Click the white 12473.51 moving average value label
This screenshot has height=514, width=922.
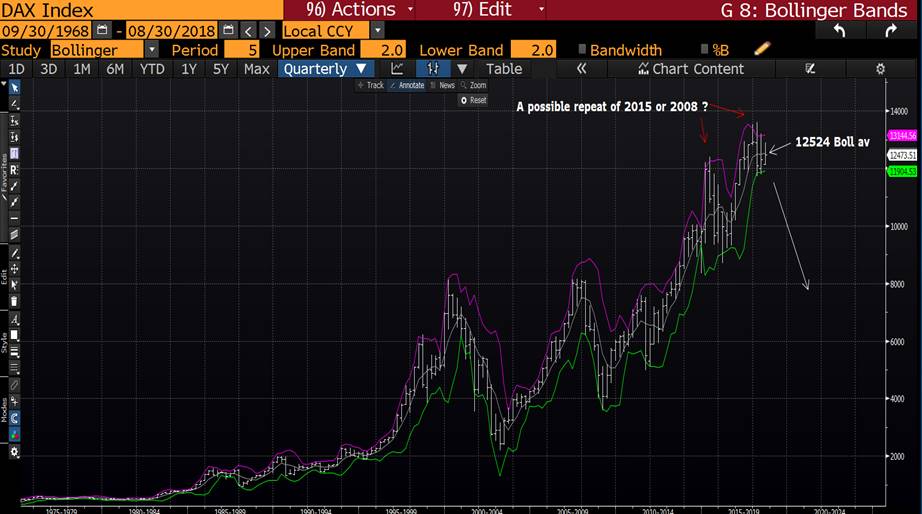point(902,155)
